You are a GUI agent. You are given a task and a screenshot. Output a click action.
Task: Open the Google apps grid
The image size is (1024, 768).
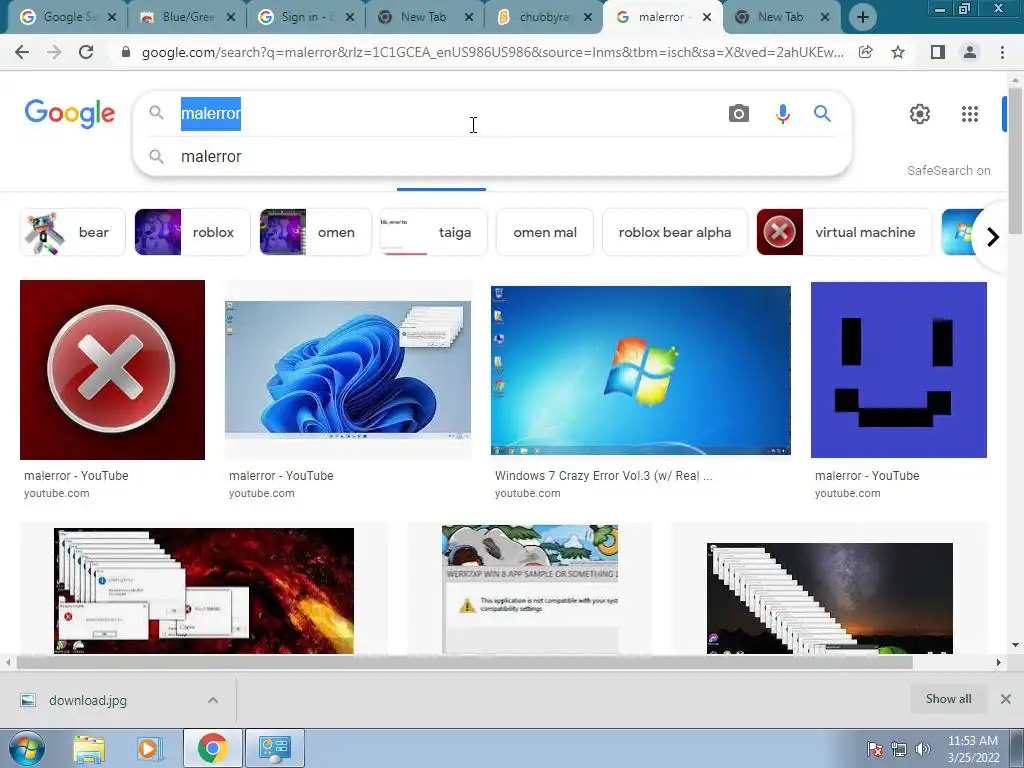970,114
